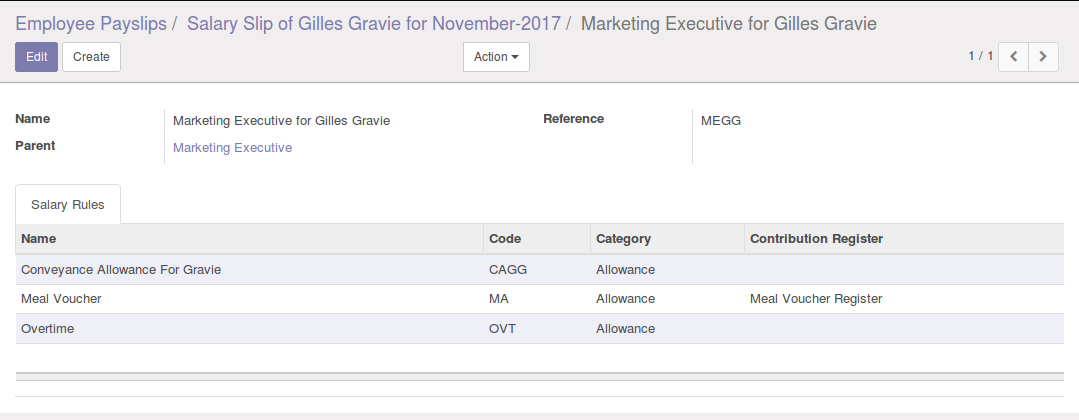Sort by Category column header

coord(623,239)
